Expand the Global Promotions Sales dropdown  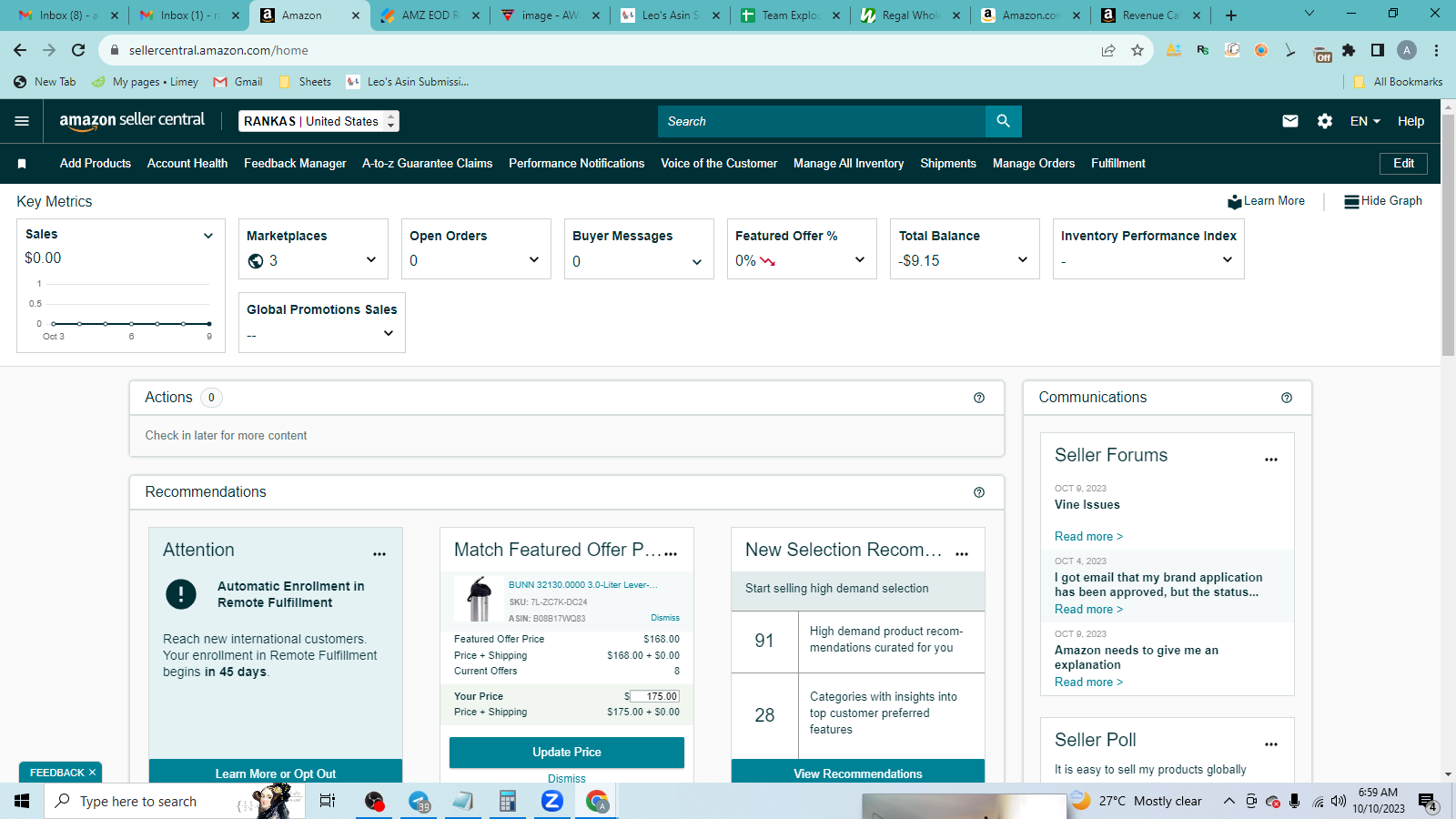(389, 334)
